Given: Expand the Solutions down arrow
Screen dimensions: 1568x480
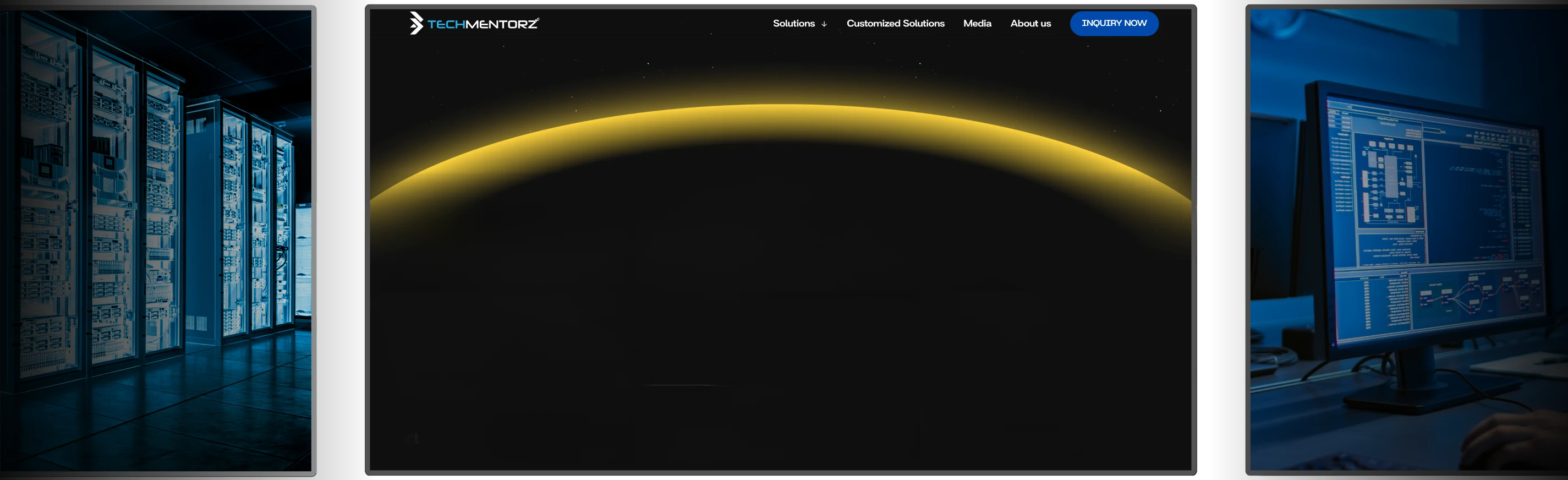Looking at the screenshot, I should click(824, 24).
